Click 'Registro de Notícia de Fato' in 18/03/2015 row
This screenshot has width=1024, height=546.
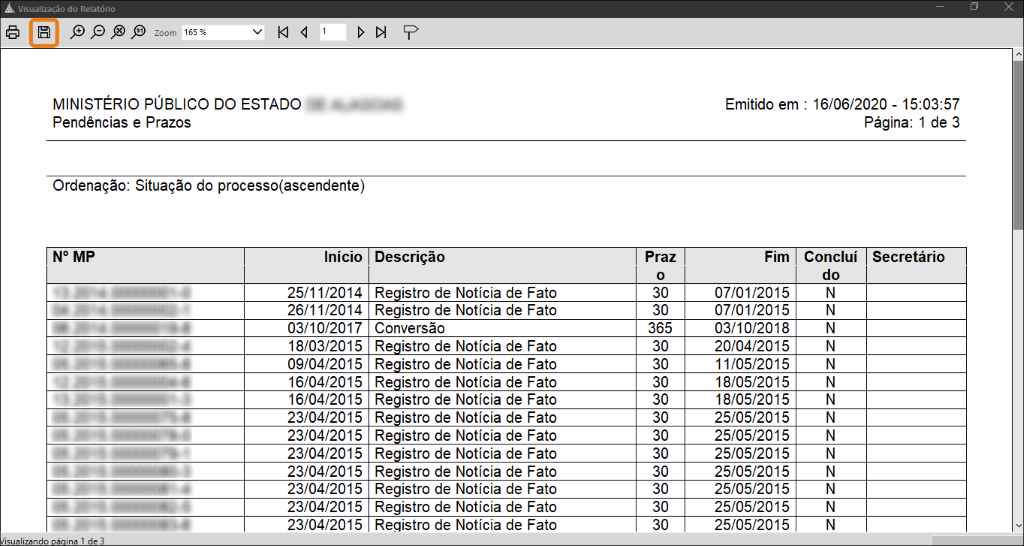pos(466,346)
